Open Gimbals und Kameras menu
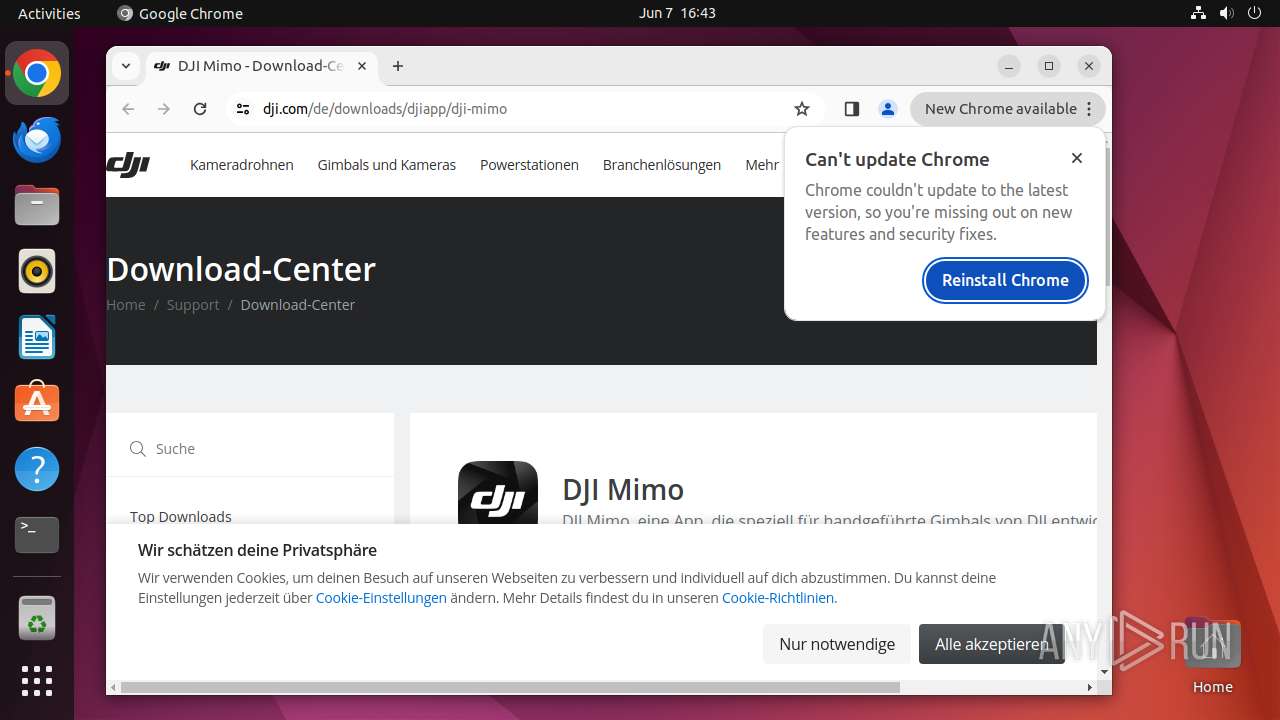Viewport: 1280px width, 720px height. pos(387,165)
